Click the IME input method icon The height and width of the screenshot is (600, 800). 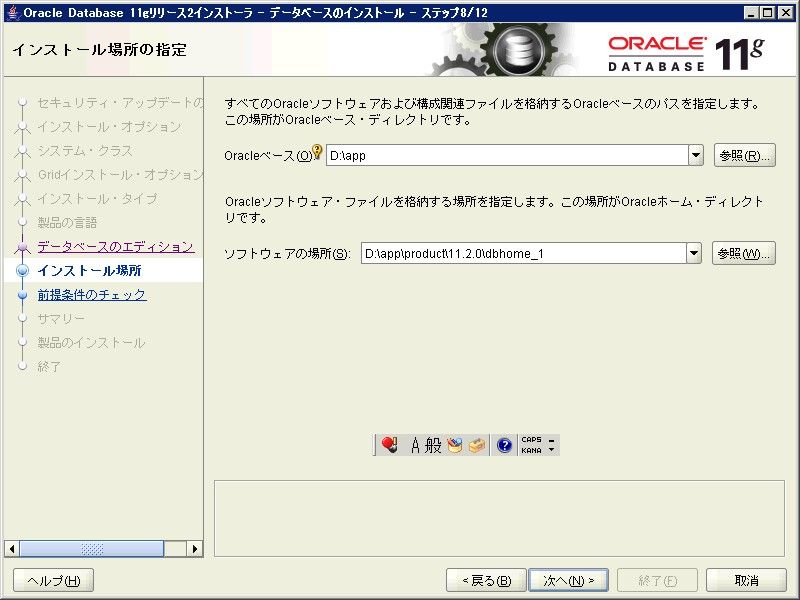(389, 445)
